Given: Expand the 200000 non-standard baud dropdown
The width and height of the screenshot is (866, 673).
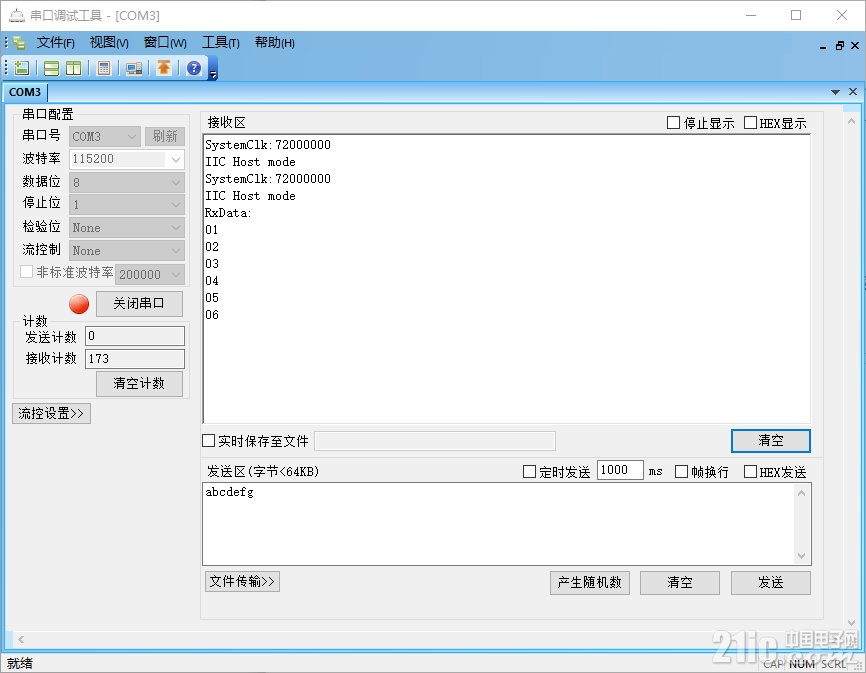Looking at the screenshot, I should point(176,274).
